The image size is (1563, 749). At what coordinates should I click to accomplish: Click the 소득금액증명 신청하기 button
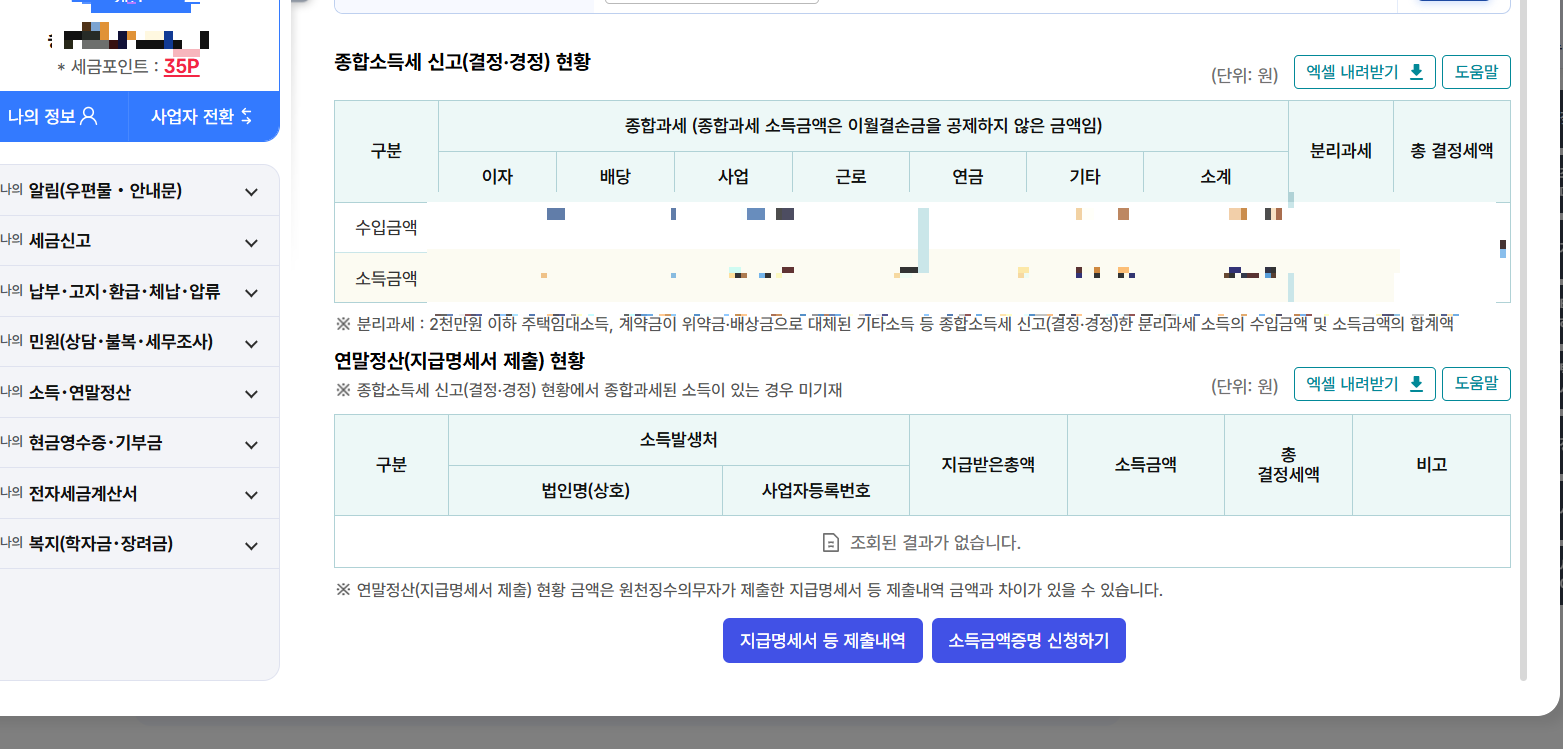tap(1028, 640)
